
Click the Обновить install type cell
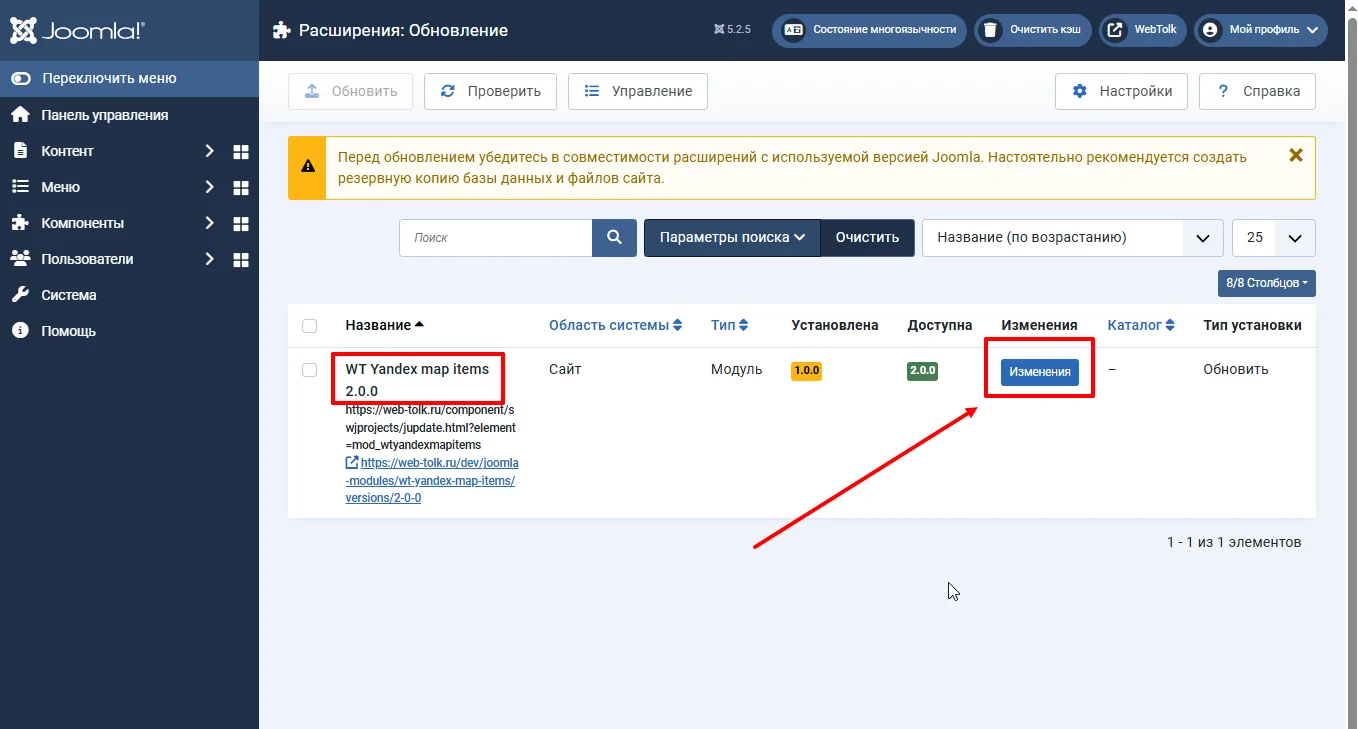[1235, 369]
